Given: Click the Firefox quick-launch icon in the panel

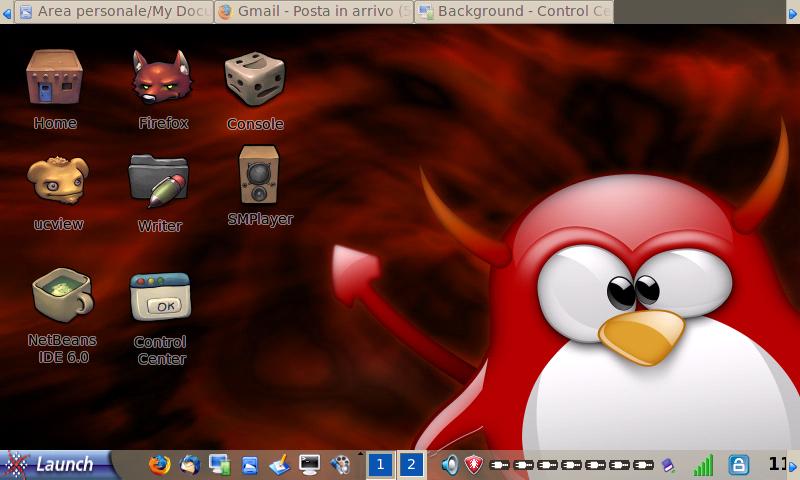Looking at the screenshot, I should click(160, 465).
